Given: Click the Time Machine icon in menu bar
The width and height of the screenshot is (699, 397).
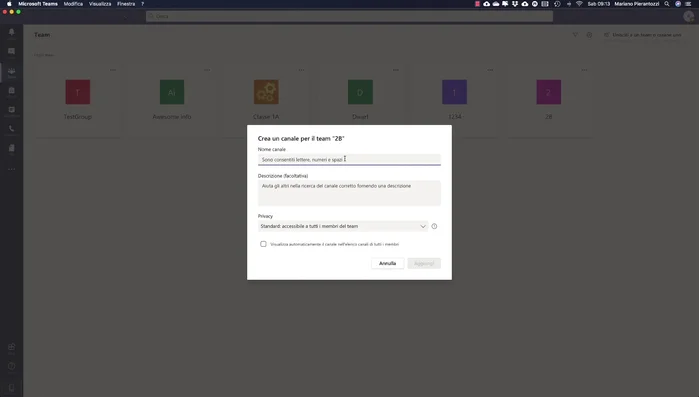Looking at the screenshot, I should click(557, 4).
